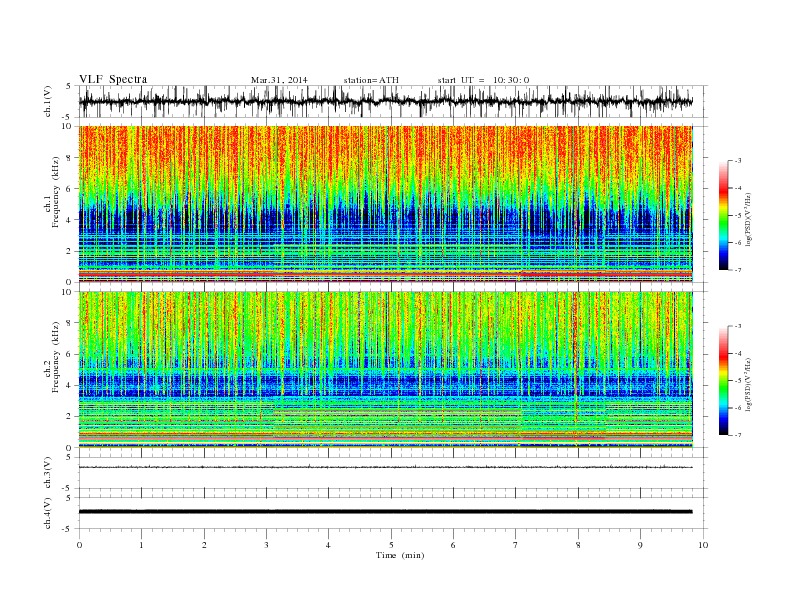The height and width of the screenshot is (612, 792).
Task: Click the time axis tick label '5'
Action: coord(391,545)
